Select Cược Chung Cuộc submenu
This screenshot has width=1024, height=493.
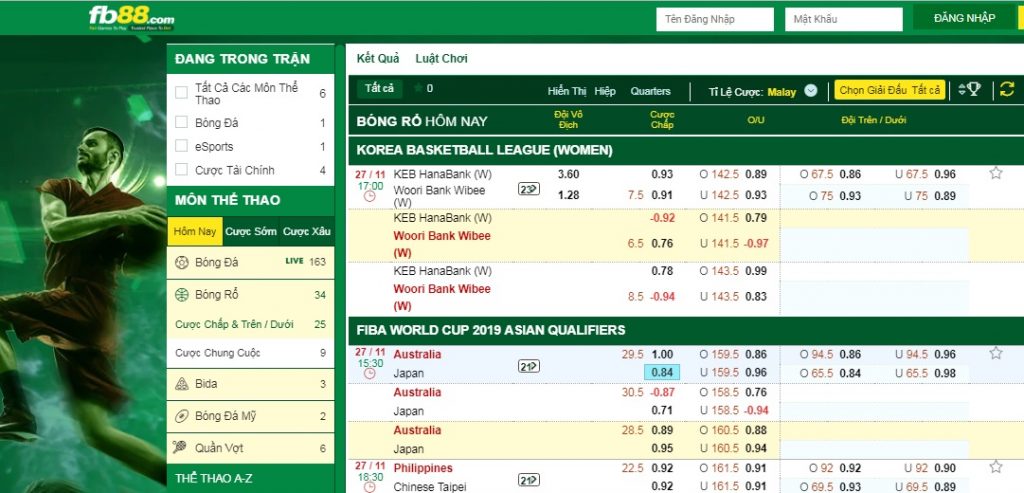point(250,353)
